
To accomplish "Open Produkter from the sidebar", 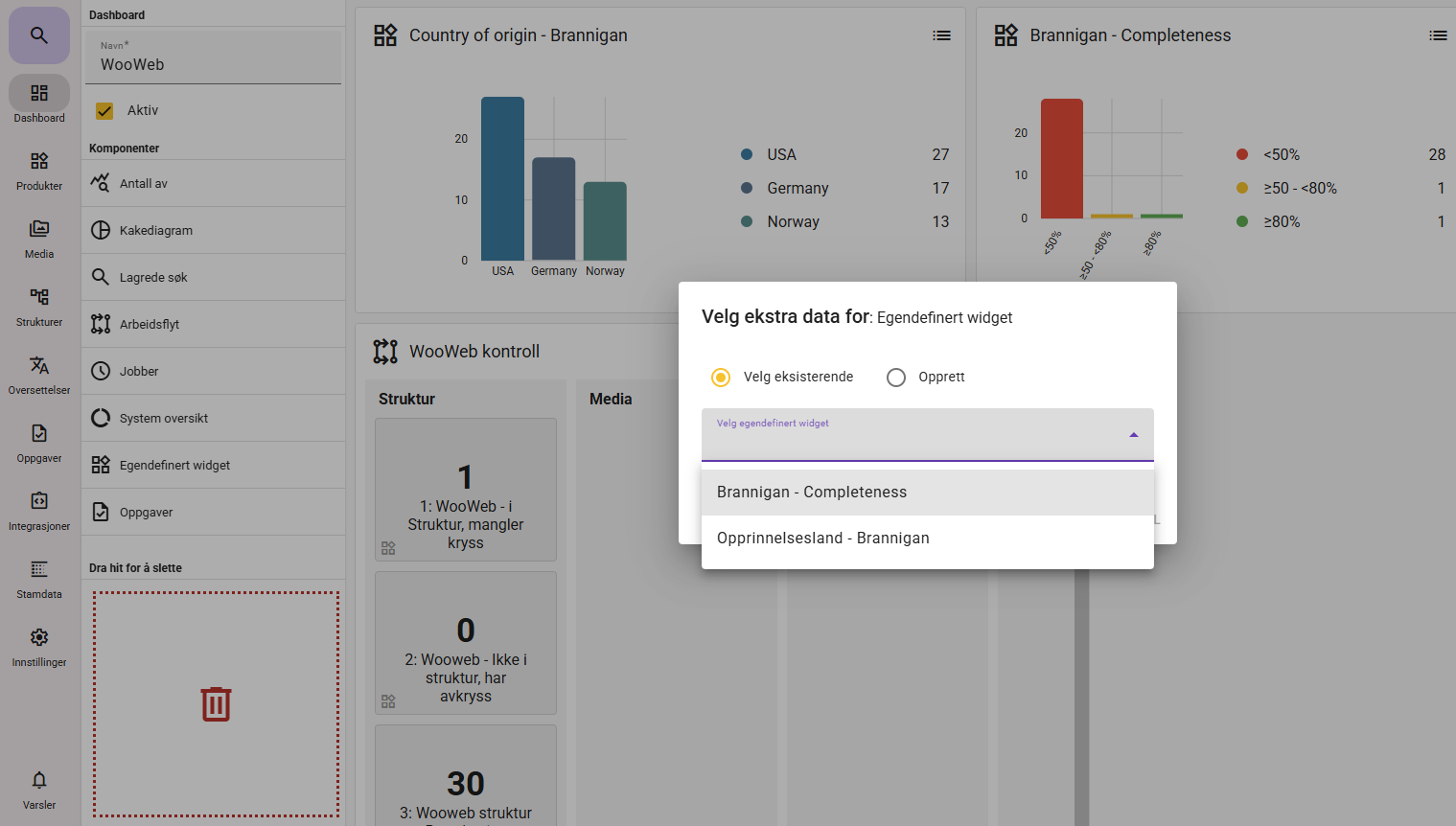I will click(x=39, y=170).
